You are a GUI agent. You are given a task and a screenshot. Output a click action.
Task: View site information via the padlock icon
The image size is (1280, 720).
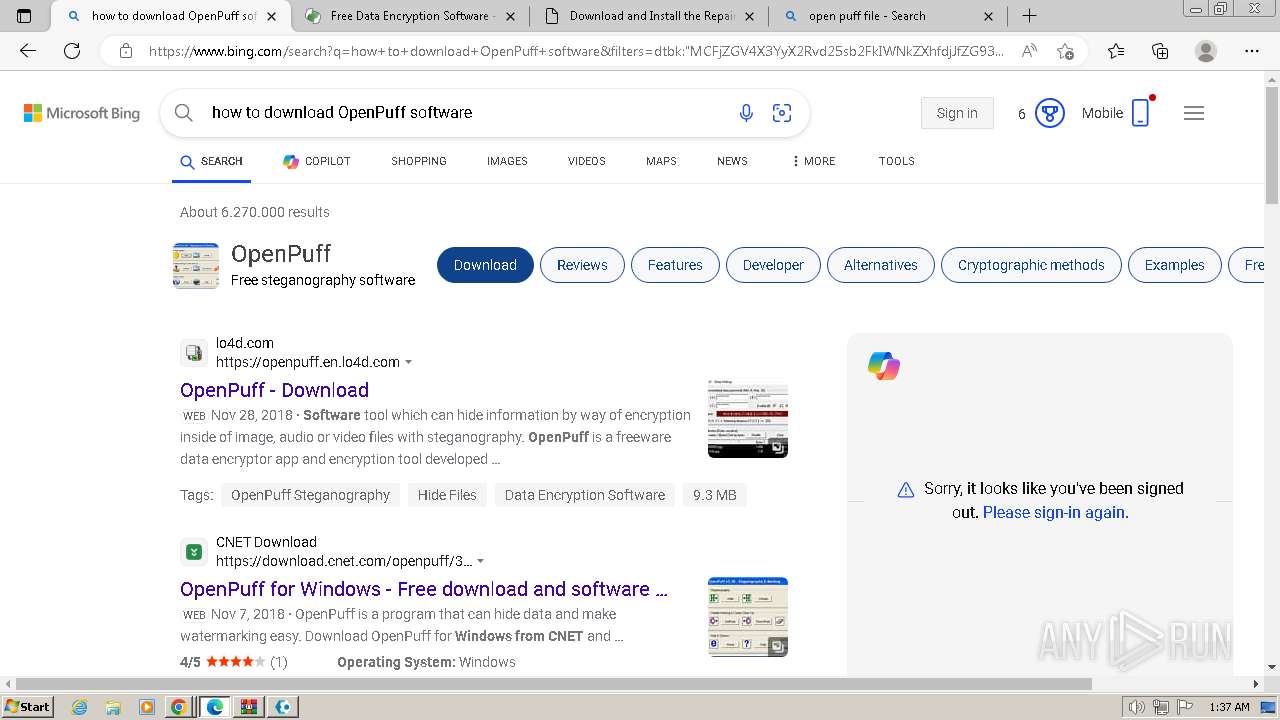(x=125, y=51)
